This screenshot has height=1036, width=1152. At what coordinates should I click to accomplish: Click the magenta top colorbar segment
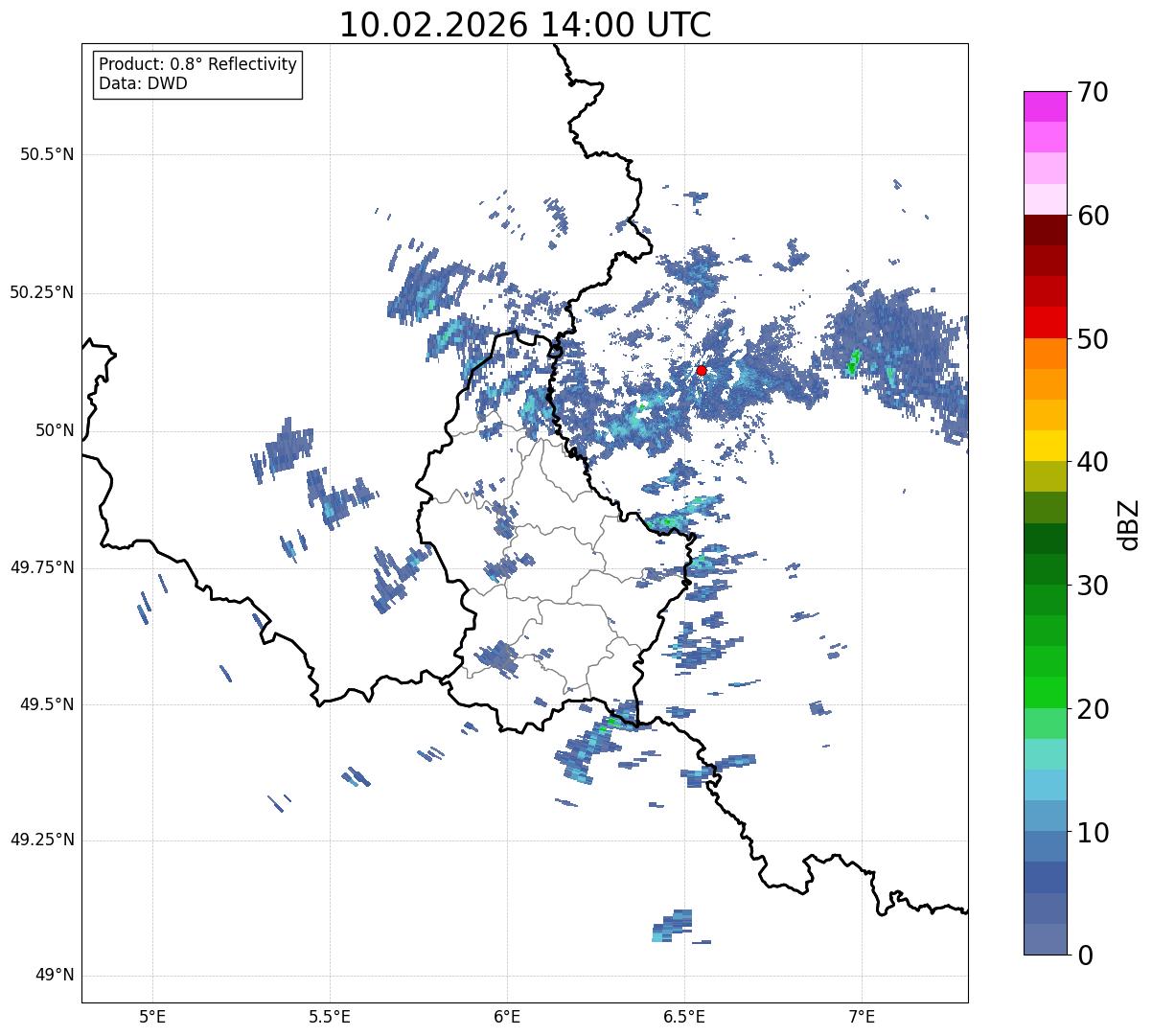coord(1045,106)
